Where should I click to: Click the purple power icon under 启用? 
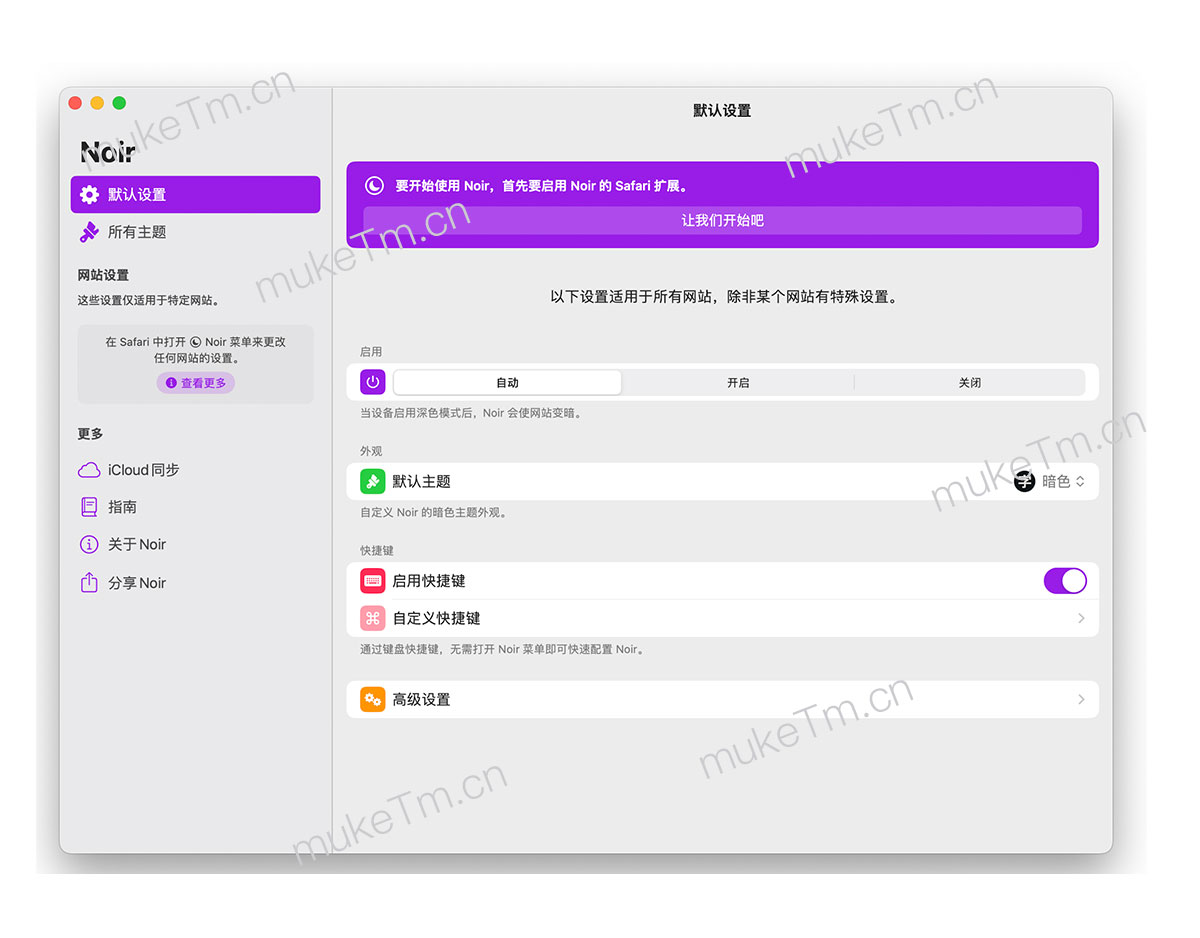[x=373, y=382]
